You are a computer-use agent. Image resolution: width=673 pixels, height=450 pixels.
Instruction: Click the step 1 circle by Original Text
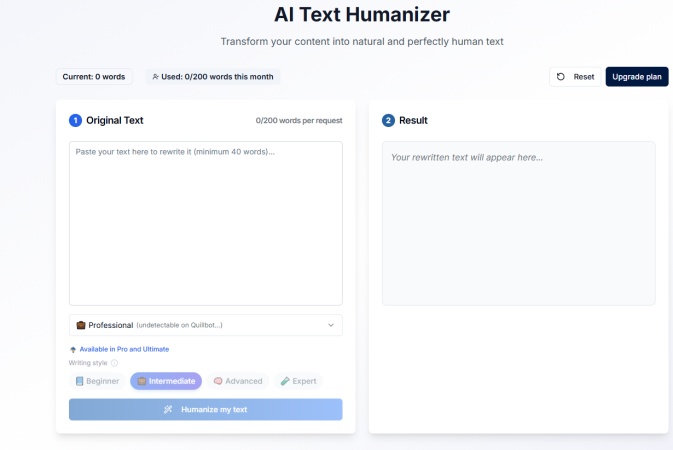76,120
